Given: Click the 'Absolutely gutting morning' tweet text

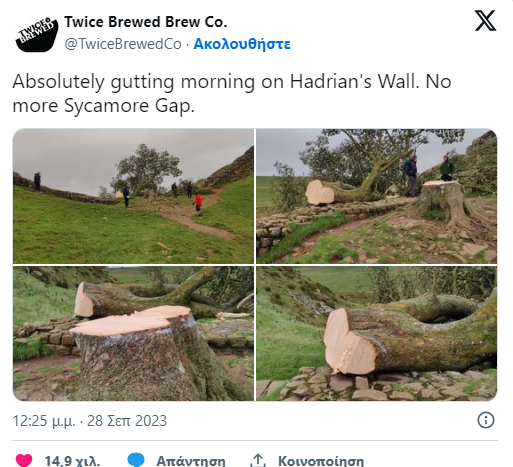Looking at the screenshot, I should [x=232, y=93].
